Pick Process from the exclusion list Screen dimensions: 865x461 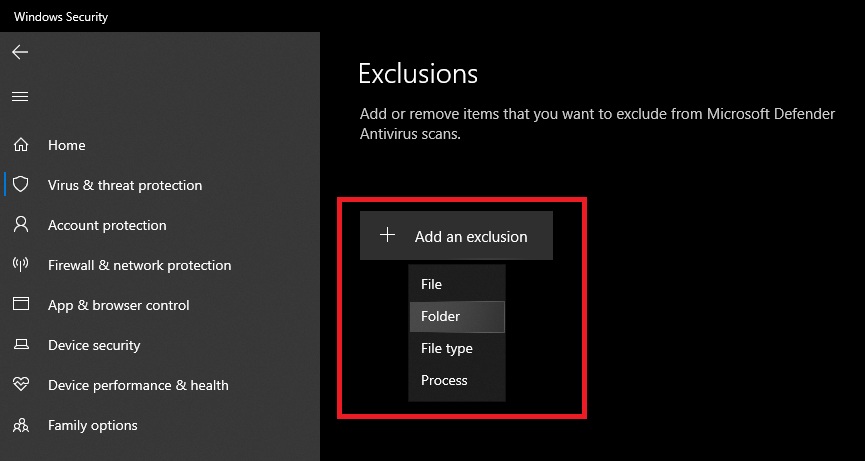point(444,380)
